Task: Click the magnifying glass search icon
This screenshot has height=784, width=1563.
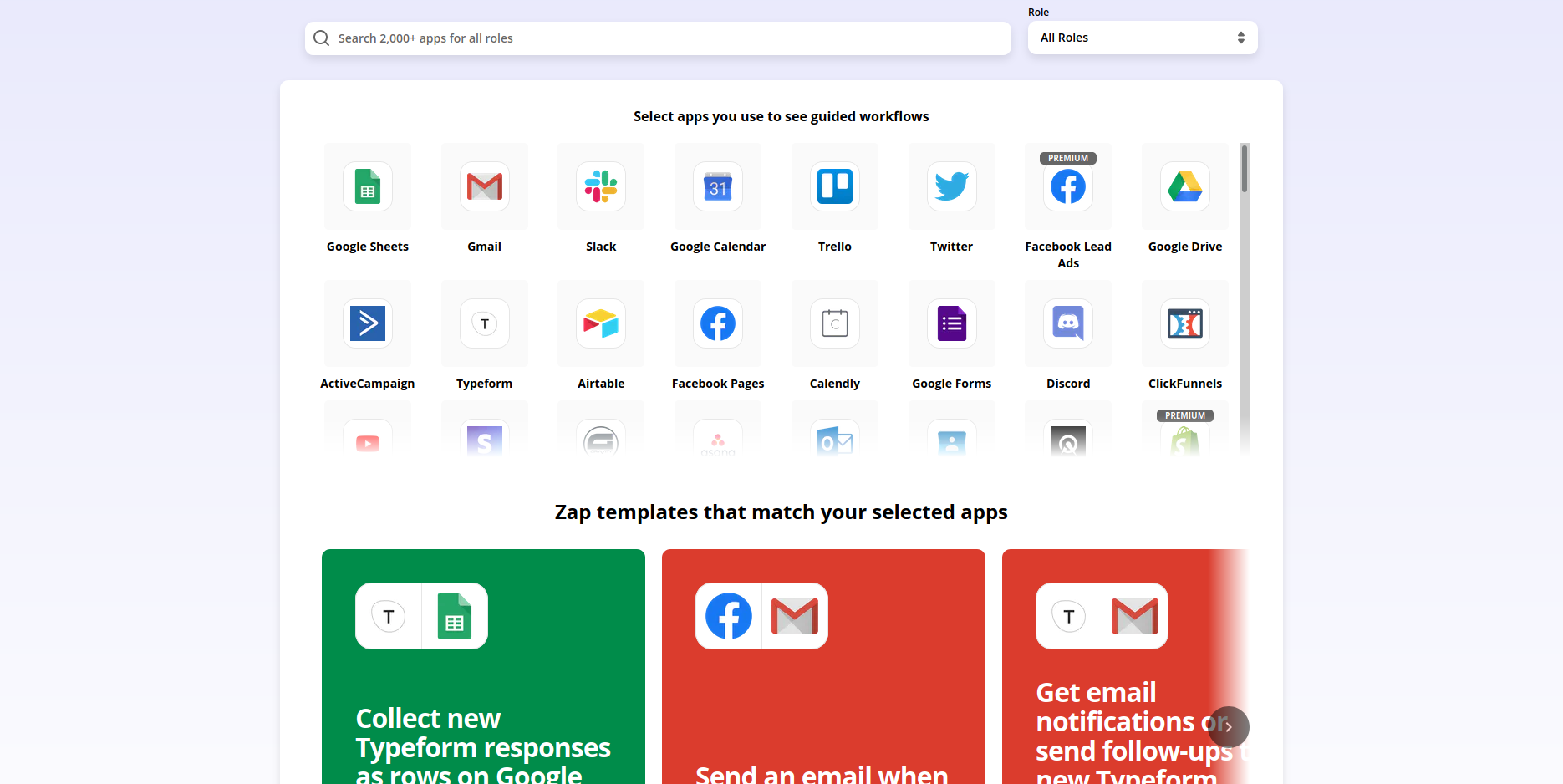Action: point(321,38)
